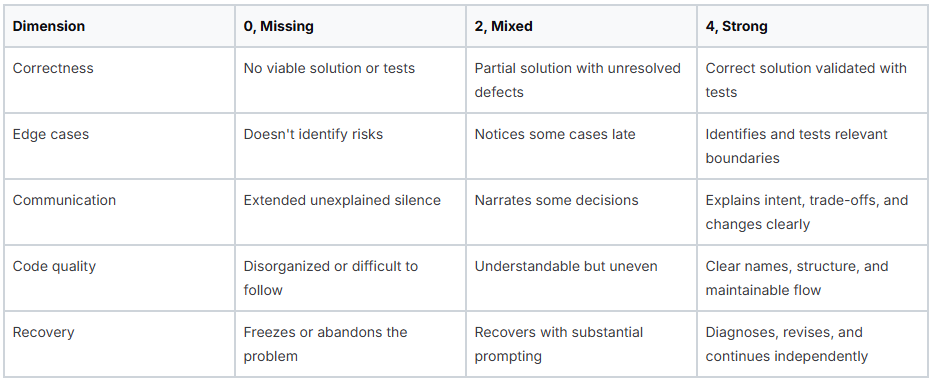Select 'Diagnoses, revises, and continues independently' cell
Viewport: 931px width, 381px height.
point(812,344)
